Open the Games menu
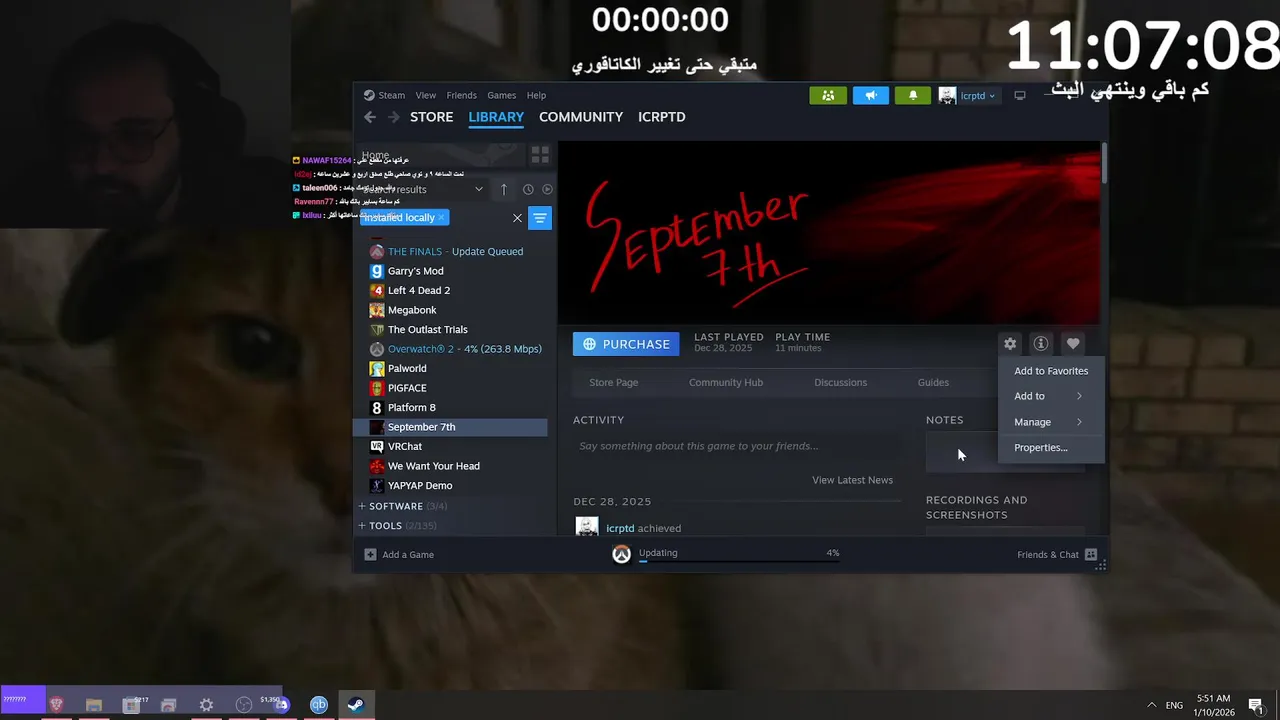 coord(501,95)
